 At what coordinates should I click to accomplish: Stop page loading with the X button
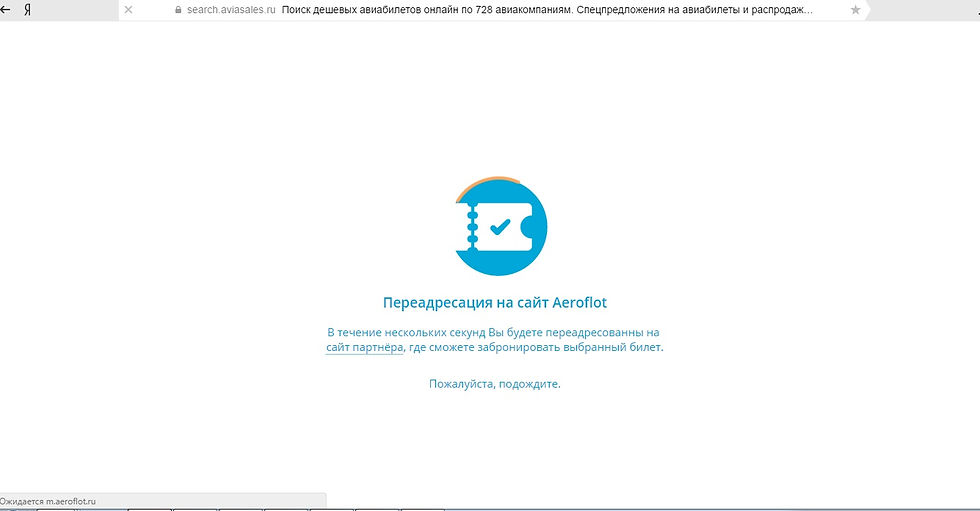coord(128,9)
